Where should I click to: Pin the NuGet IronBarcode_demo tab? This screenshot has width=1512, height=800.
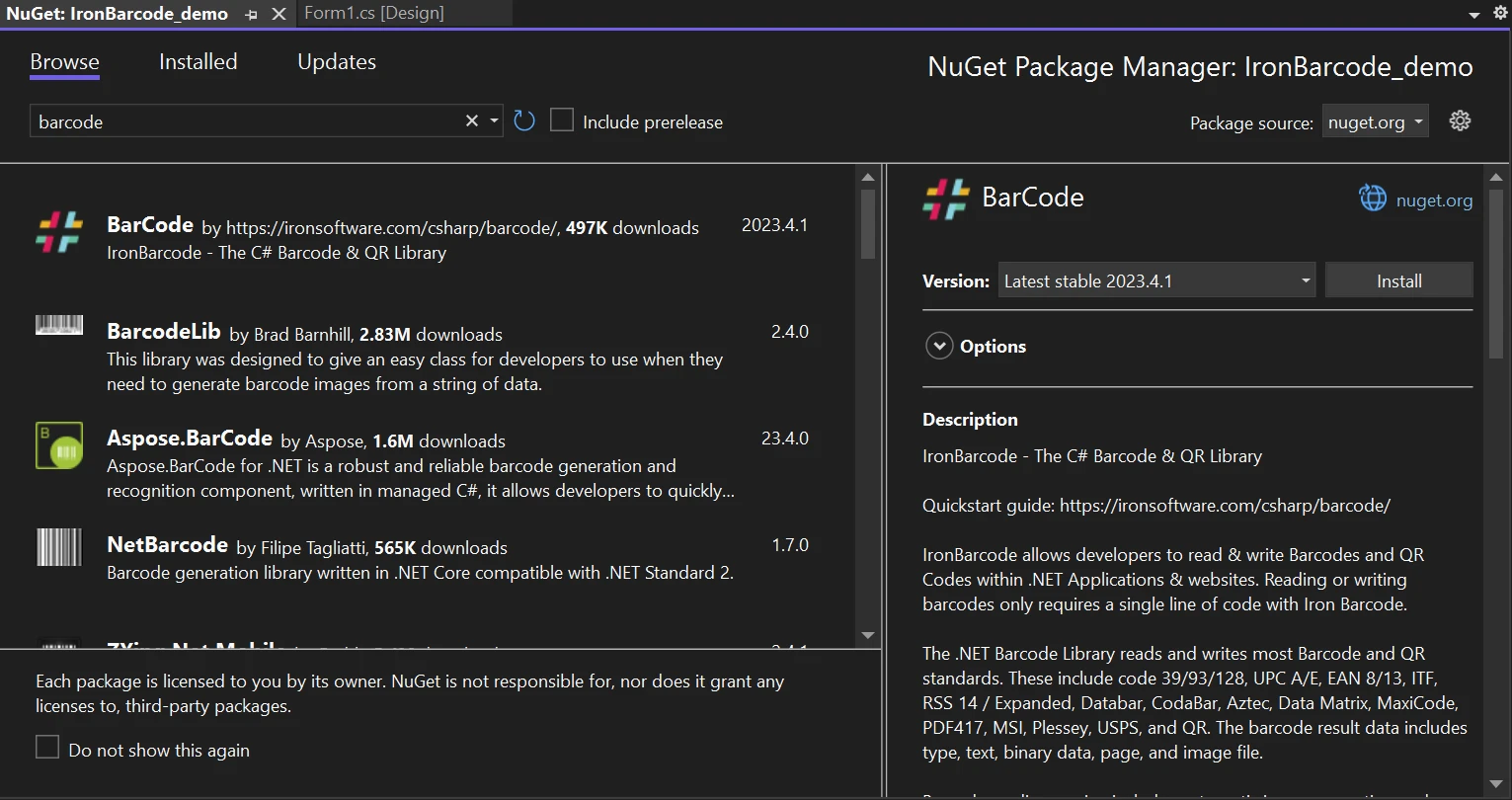(252, 14)
